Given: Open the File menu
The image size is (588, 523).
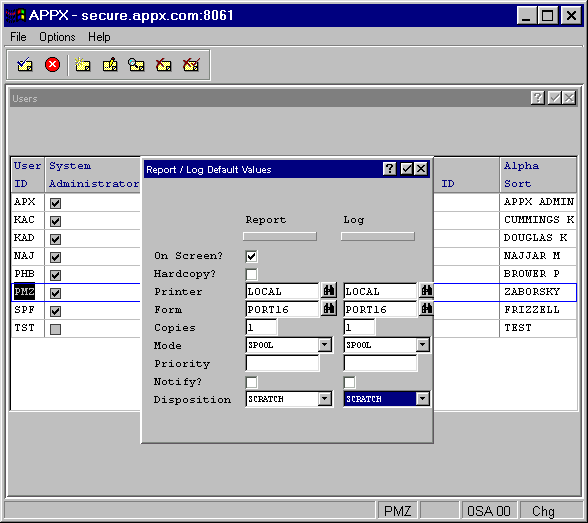Looking at the screenshot, I should coord(18,37).
